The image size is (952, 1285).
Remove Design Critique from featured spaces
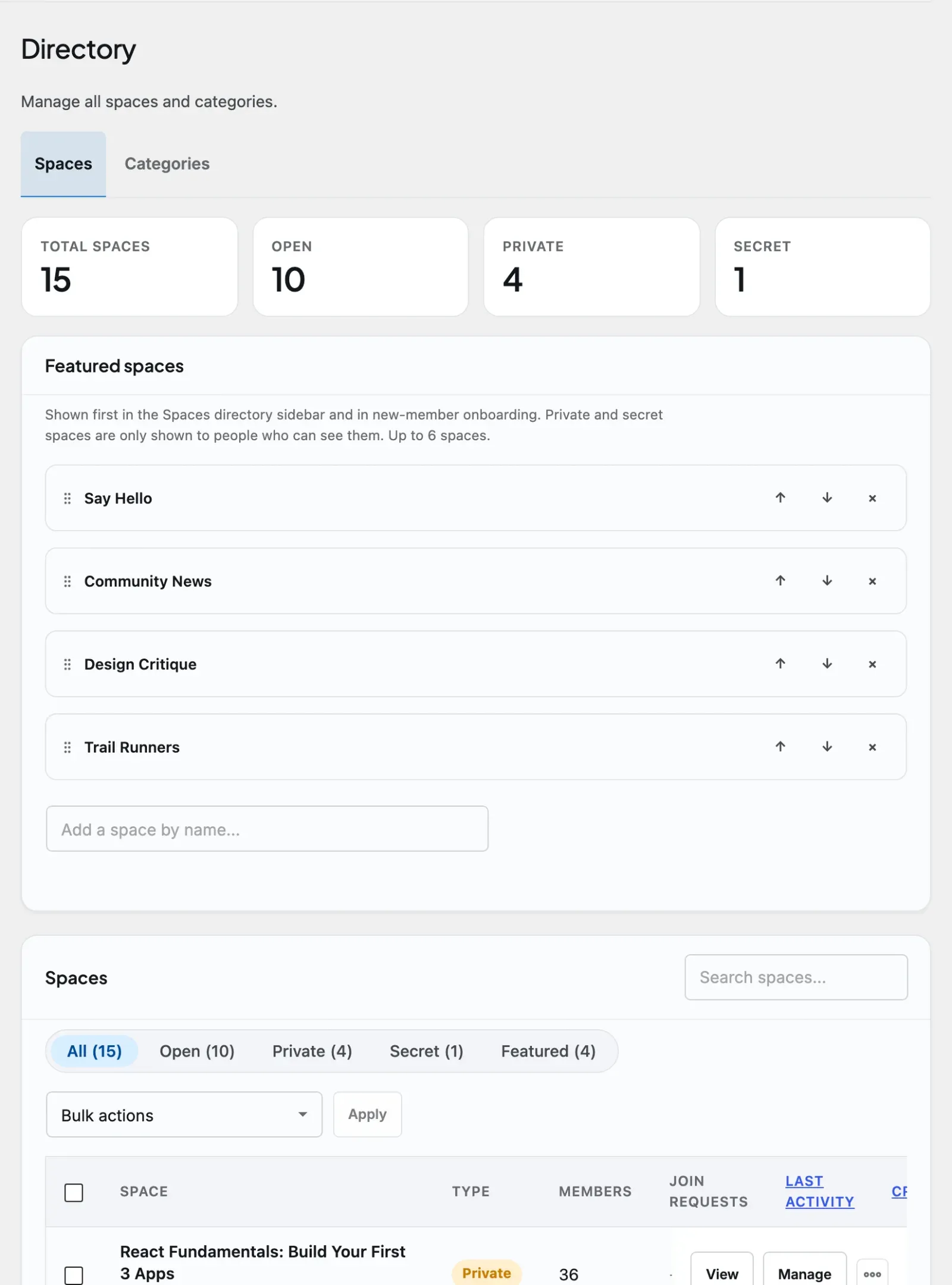tap(872, 664)
